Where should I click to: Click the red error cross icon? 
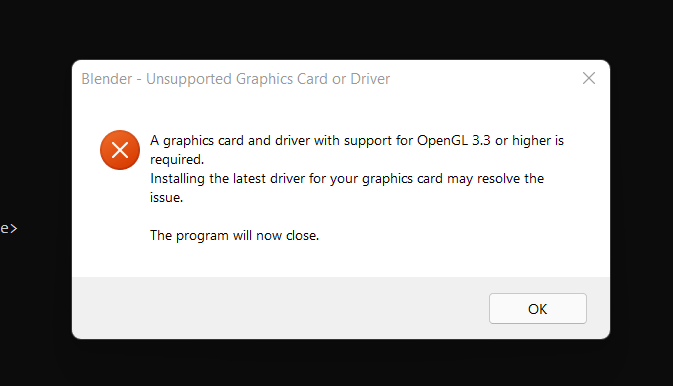[x=120, y=150]
